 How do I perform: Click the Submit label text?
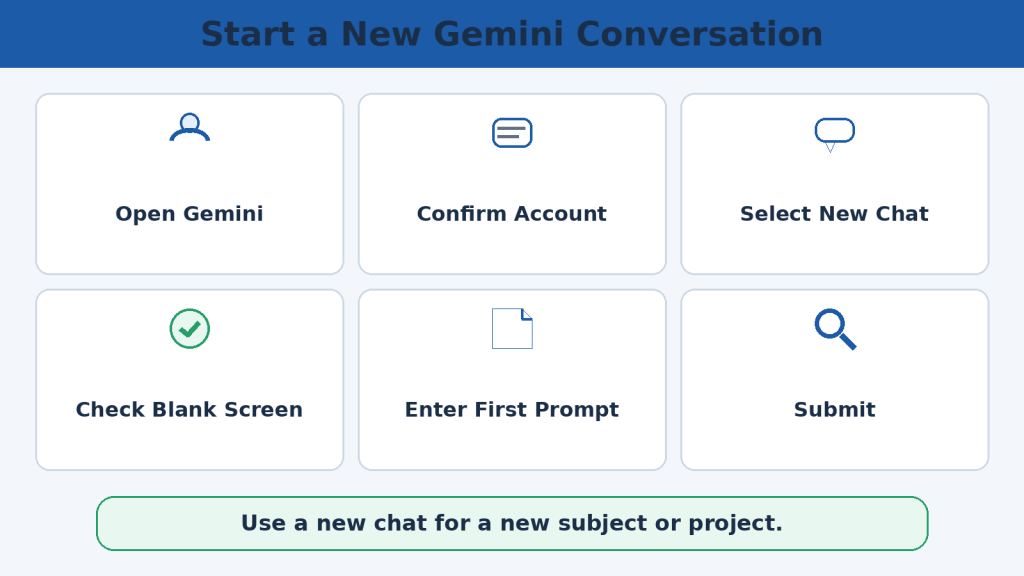835,409
